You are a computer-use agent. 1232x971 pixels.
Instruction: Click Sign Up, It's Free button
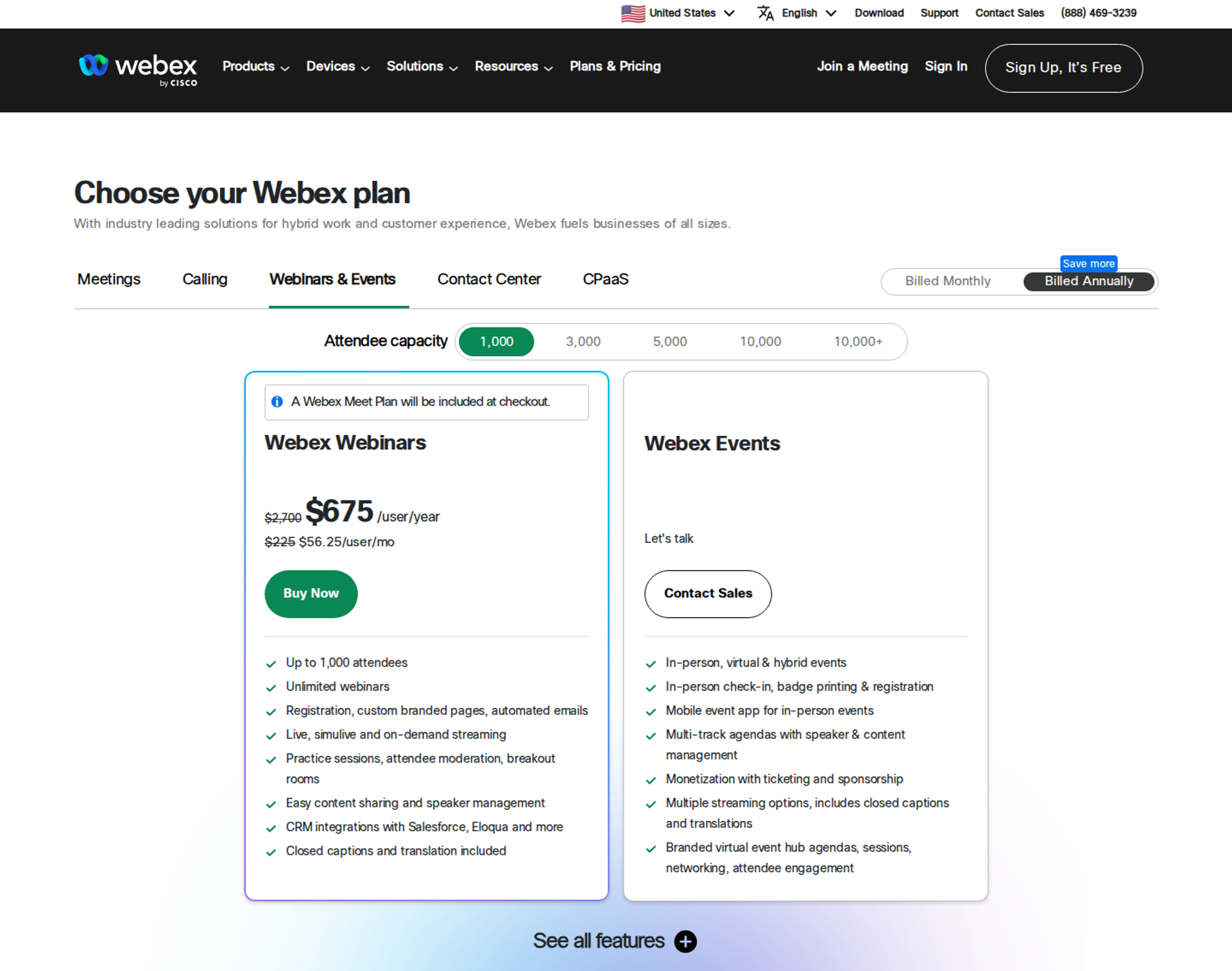[1063, 68]
